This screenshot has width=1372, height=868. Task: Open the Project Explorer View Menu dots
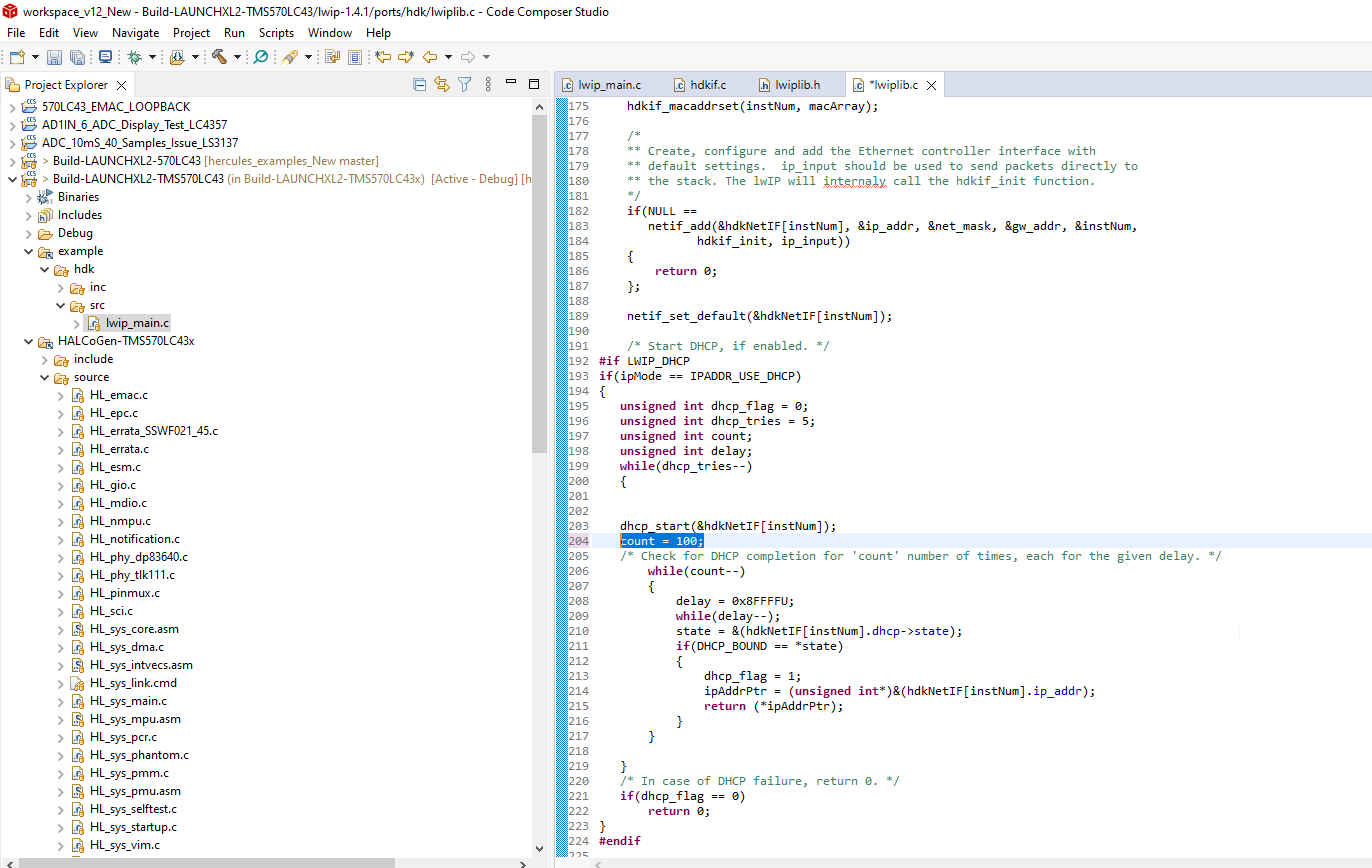(x=487, y=85)
